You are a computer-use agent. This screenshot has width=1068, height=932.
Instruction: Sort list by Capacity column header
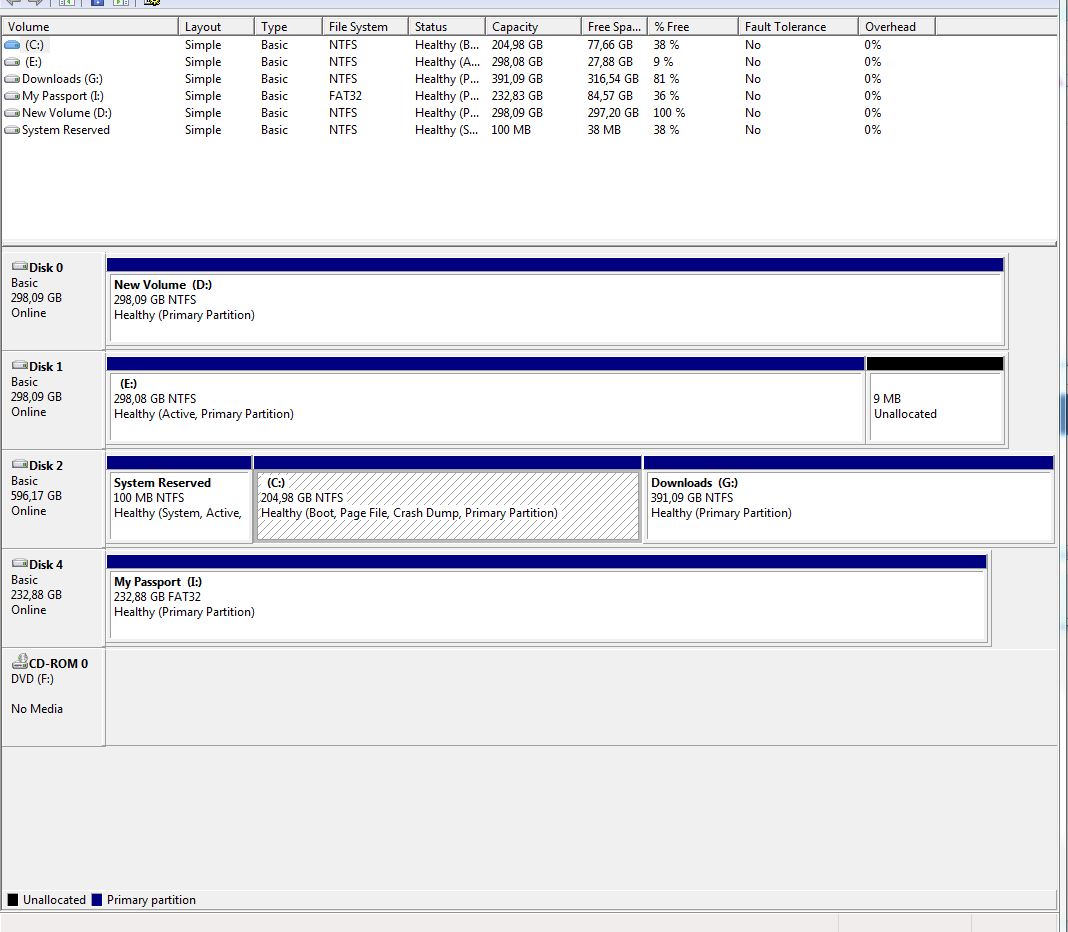coord(532,27)
